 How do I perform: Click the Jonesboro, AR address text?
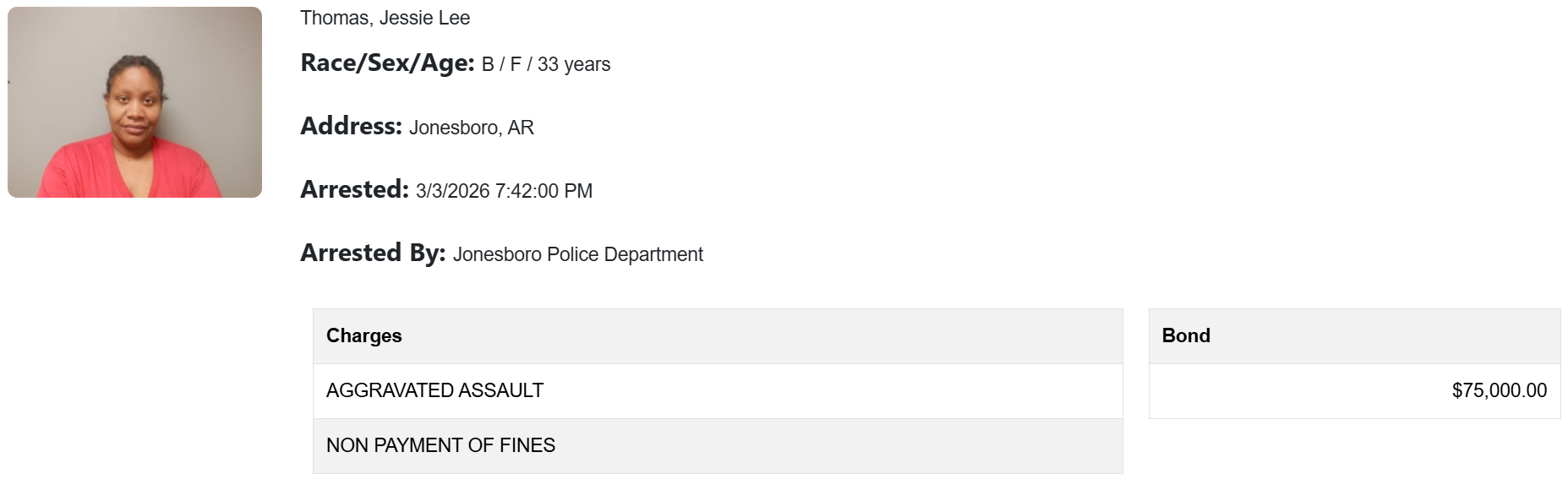[471, 128]
